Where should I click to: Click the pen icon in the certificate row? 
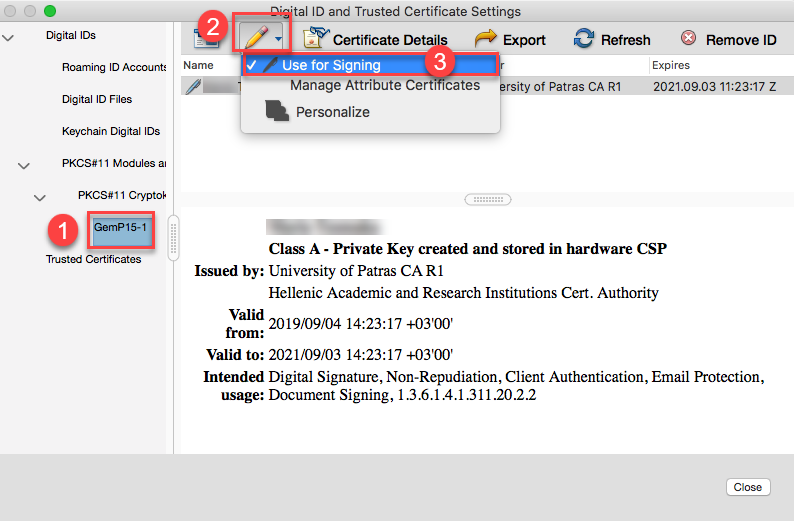point(192,87)
